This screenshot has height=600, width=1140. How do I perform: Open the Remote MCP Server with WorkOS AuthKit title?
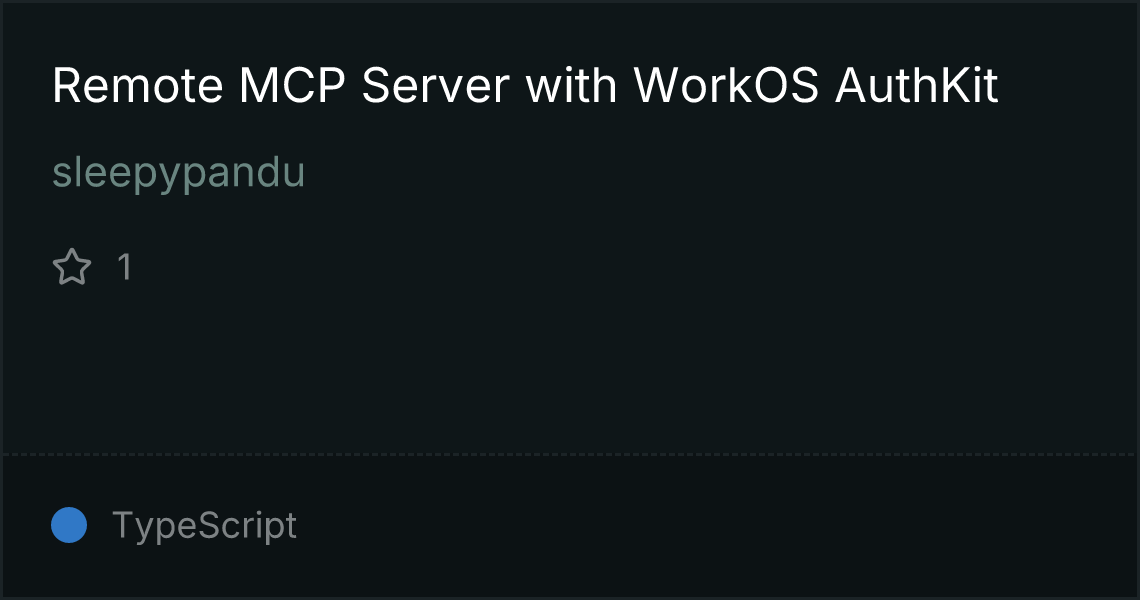click(525, 85)
